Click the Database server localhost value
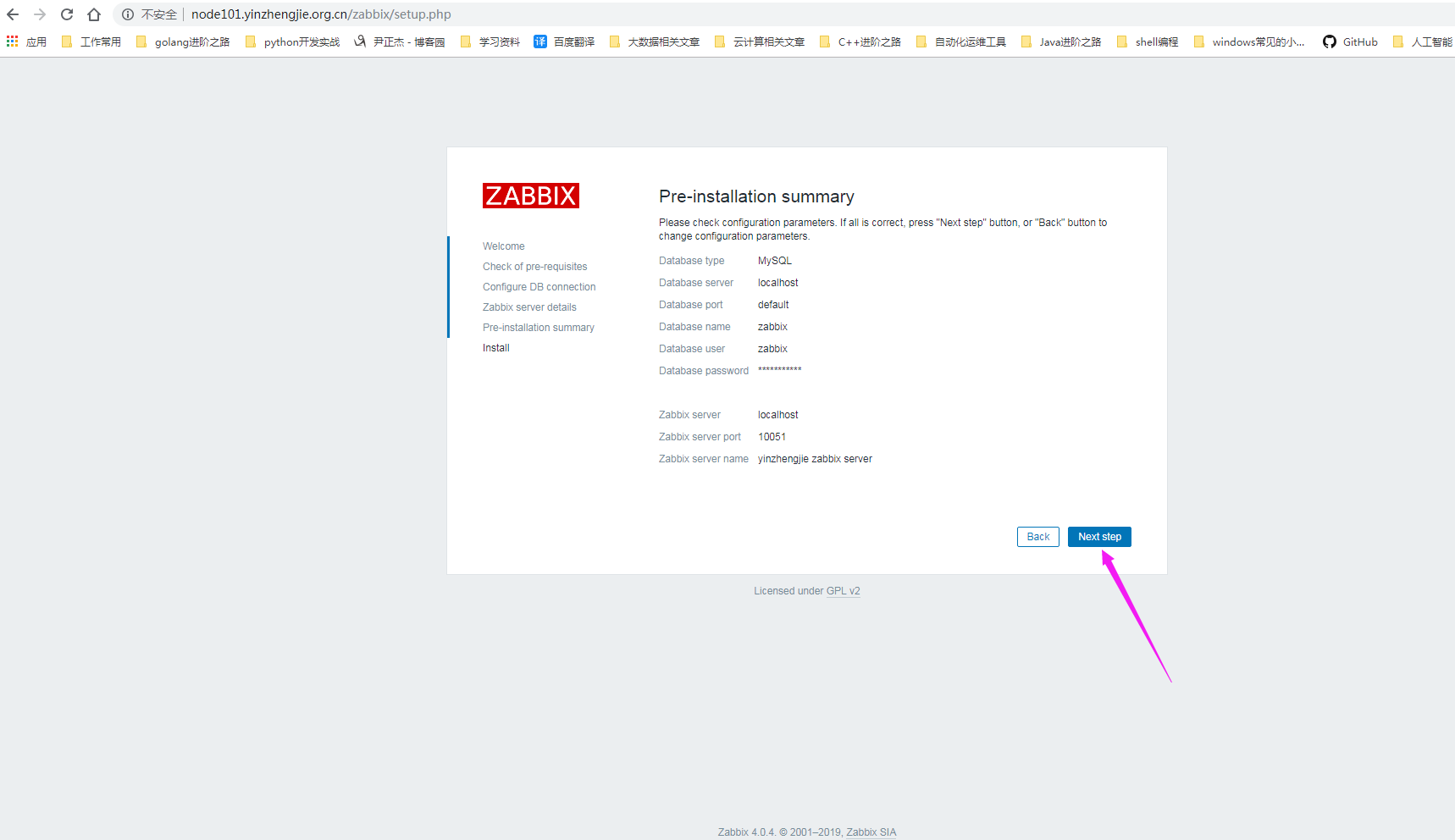The width and height of the screenshot is (1455, 840). click(x=778, y=283)
